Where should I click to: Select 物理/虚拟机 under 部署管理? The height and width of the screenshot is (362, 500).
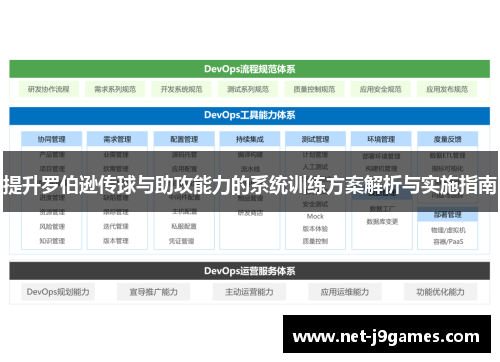click(448, 230)
